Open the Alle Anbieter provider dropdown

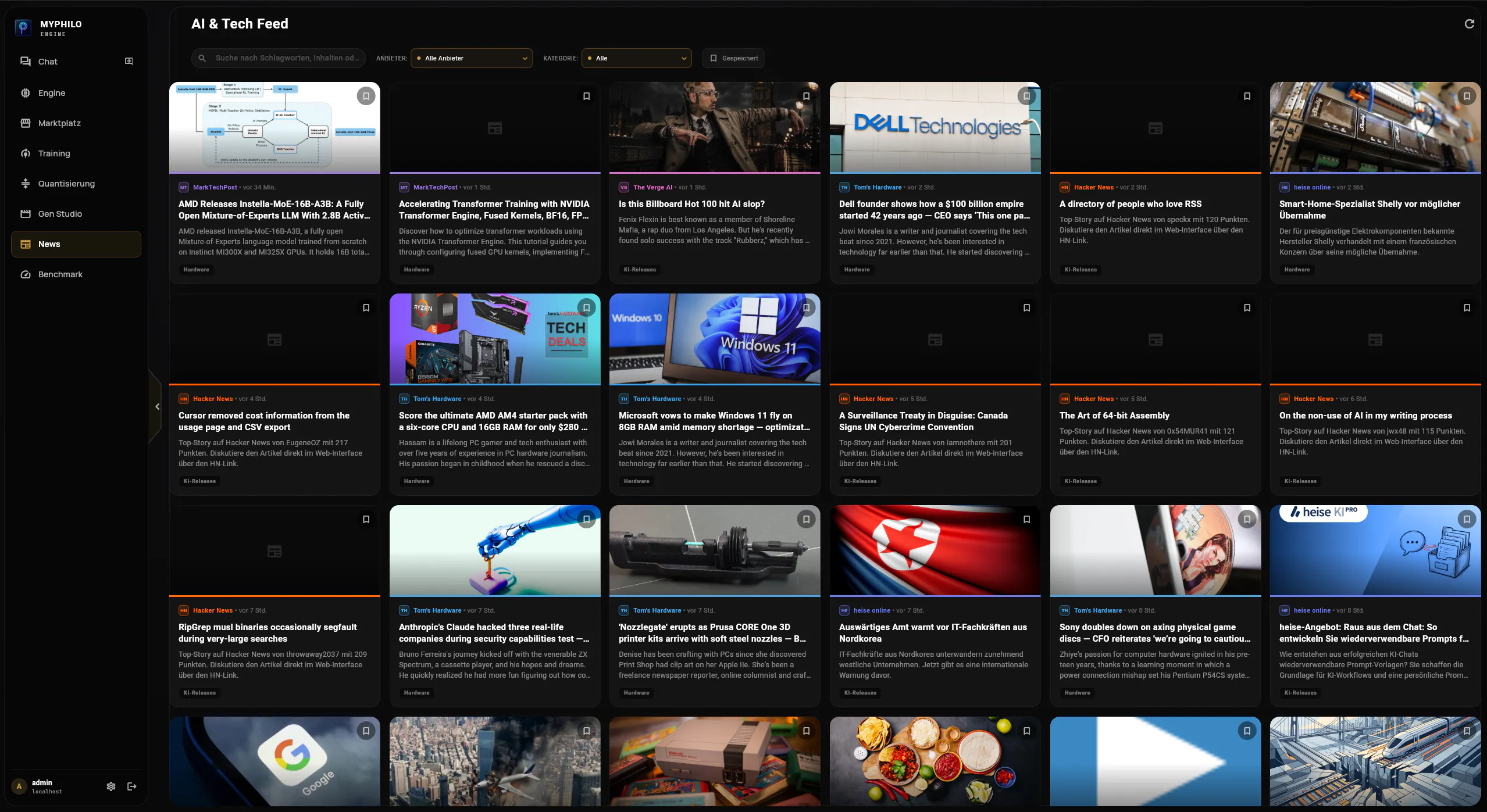tap(472, 58)
